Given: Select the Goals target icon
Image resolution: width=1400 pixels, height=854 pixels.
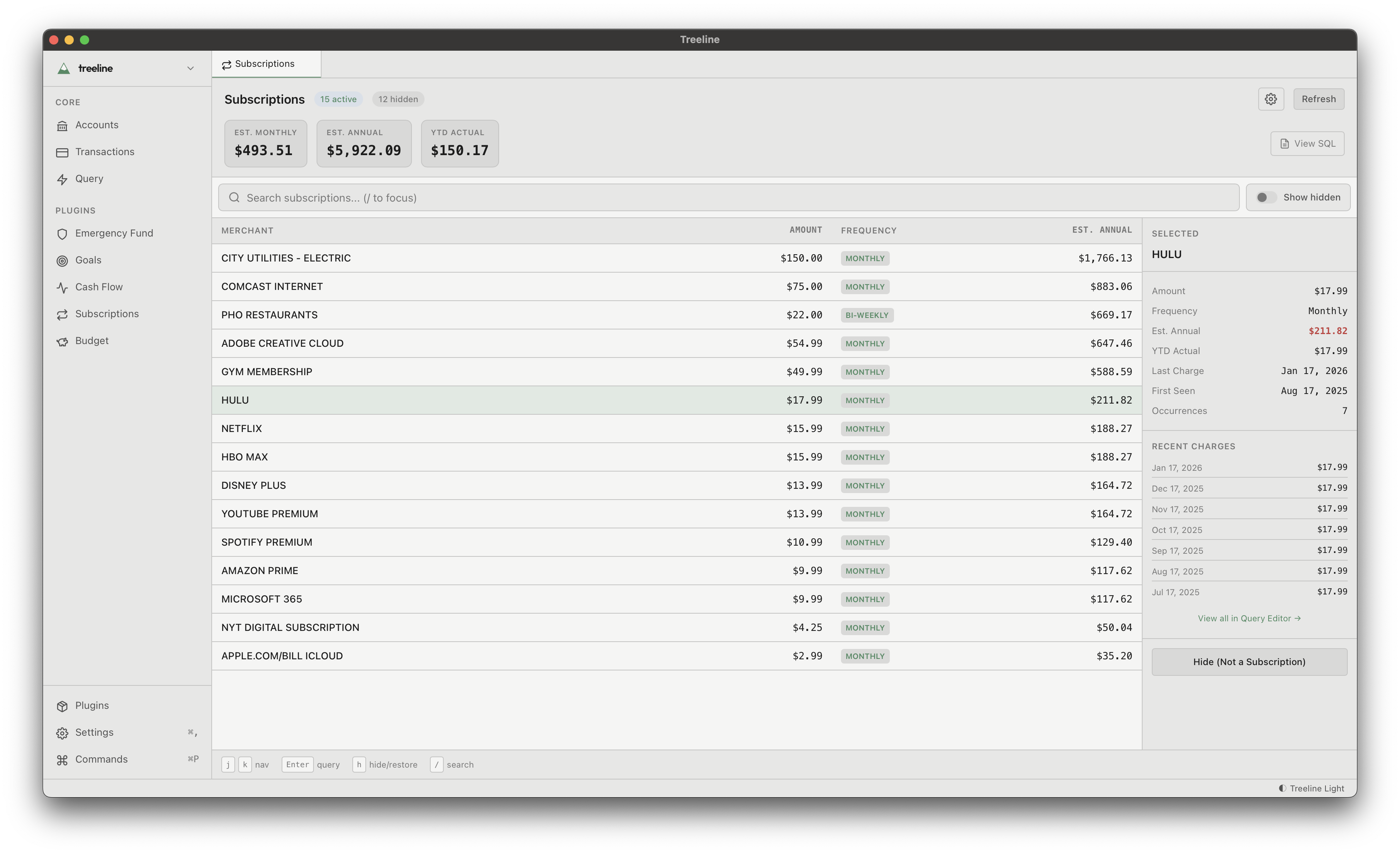Looking at the screenshot, I should click(63, 260).
